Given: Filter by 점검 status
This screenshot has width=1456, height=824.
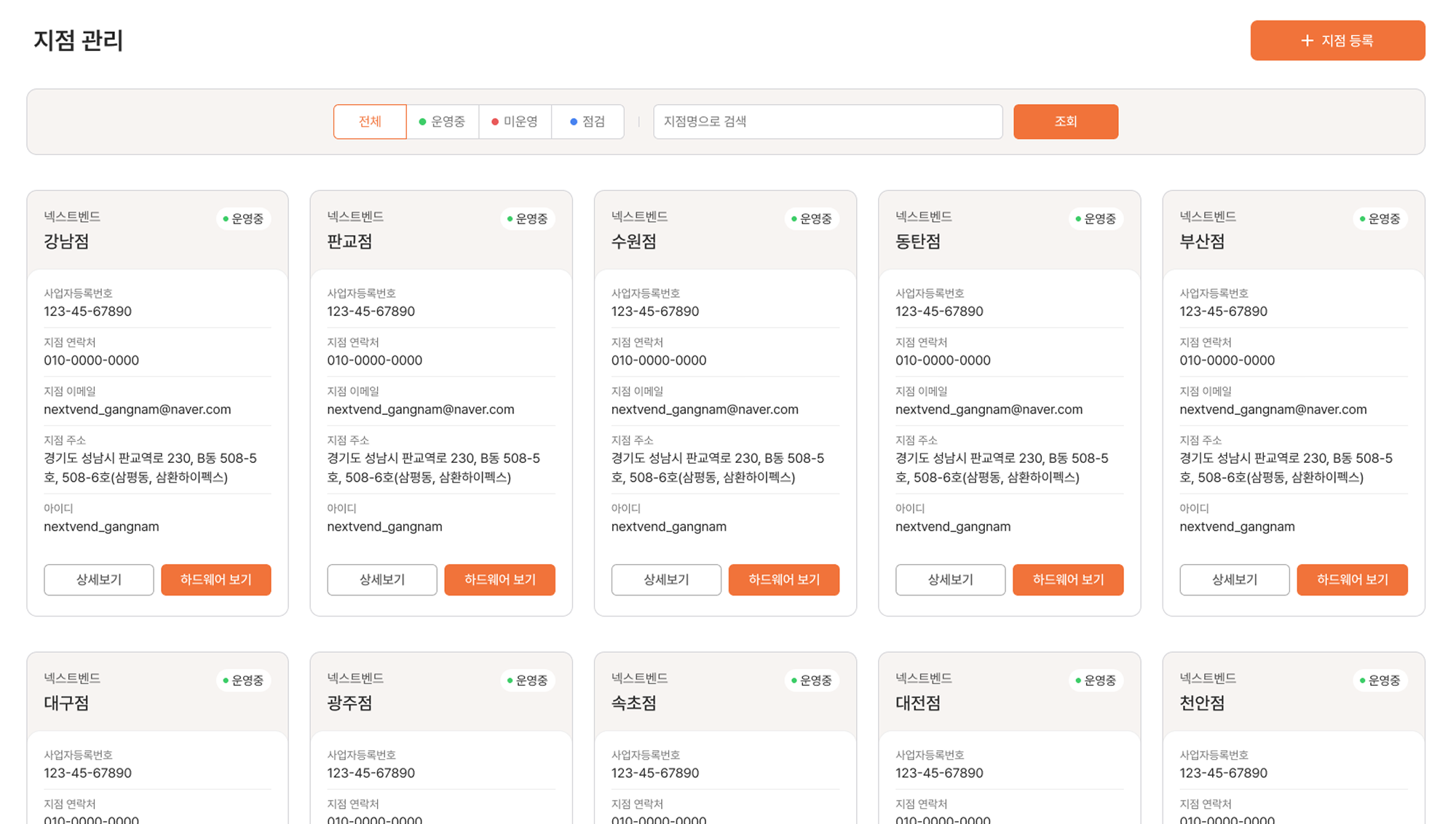Looking at the screenshot, I should (x=587, y=122).
